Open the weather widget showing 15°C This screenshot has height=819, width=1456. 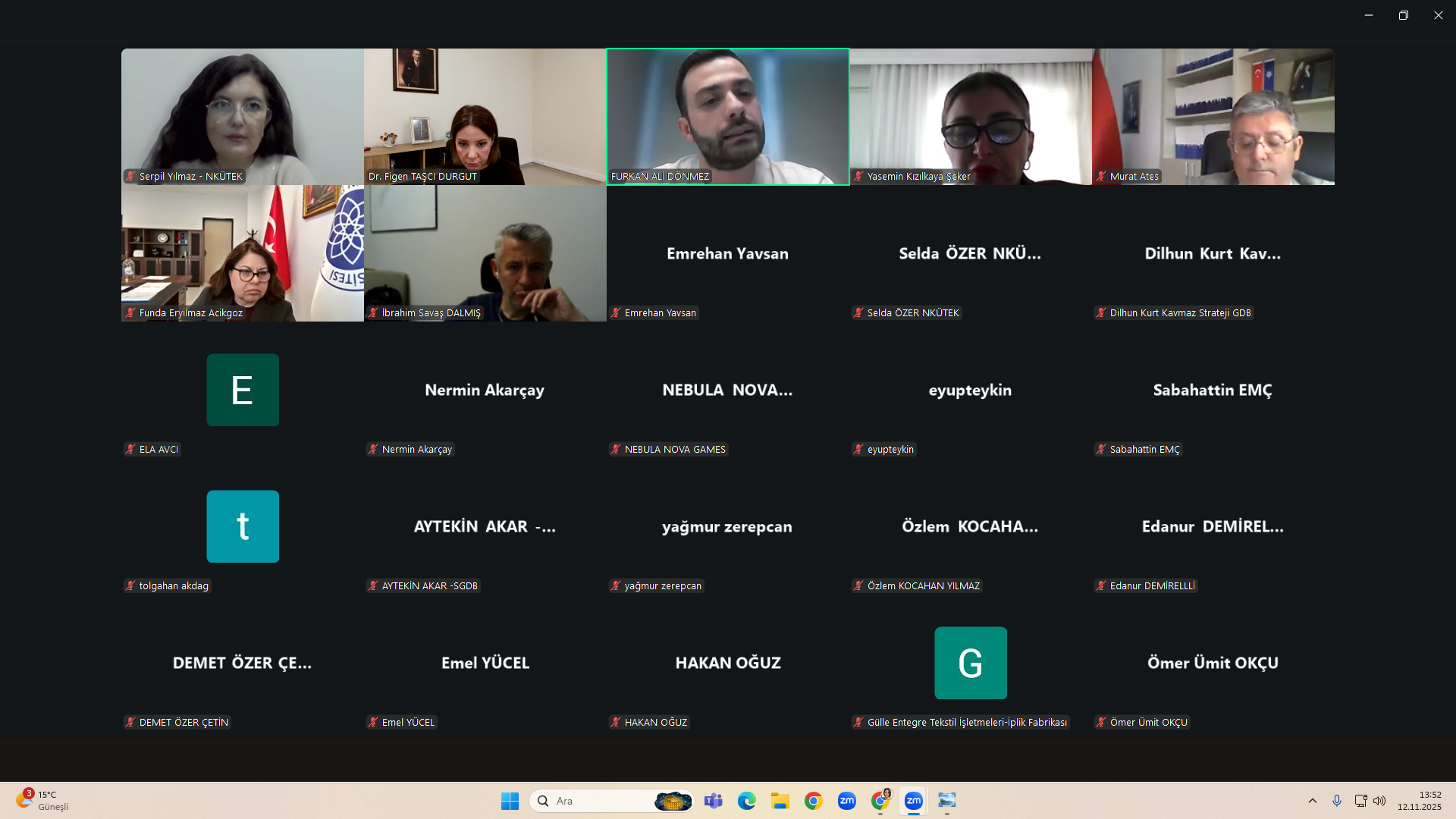click(x=42, y=801)
